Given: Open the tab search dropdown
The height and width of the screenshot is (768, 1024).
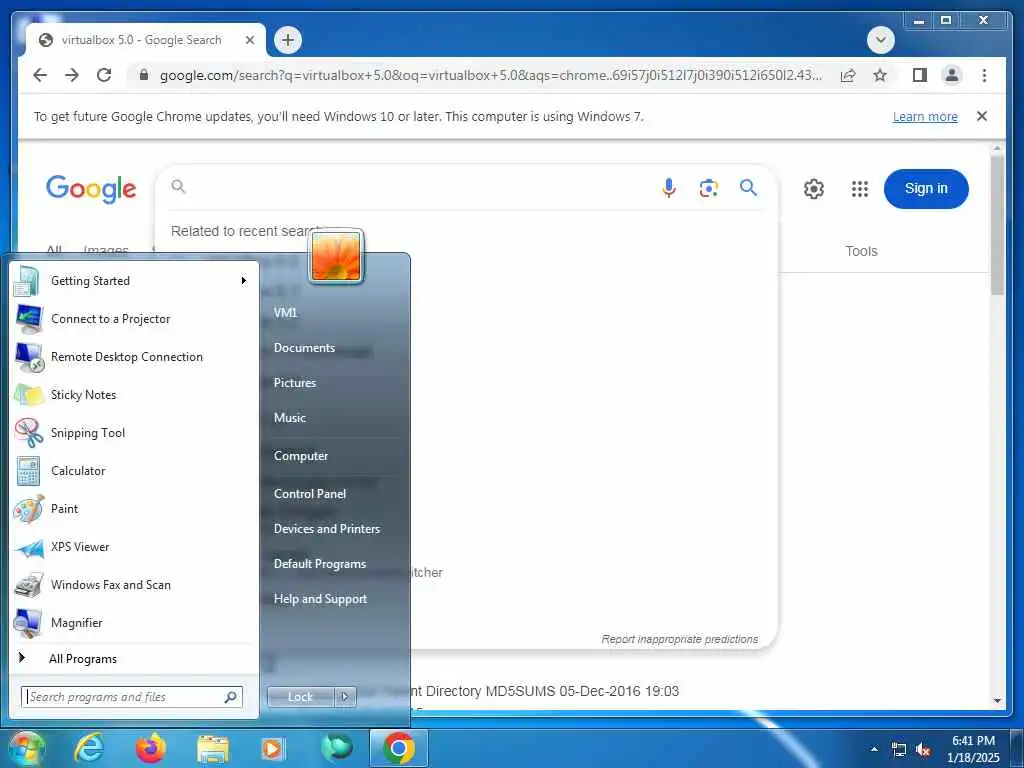Looking at the screenshot, I should tap(880, 40).
